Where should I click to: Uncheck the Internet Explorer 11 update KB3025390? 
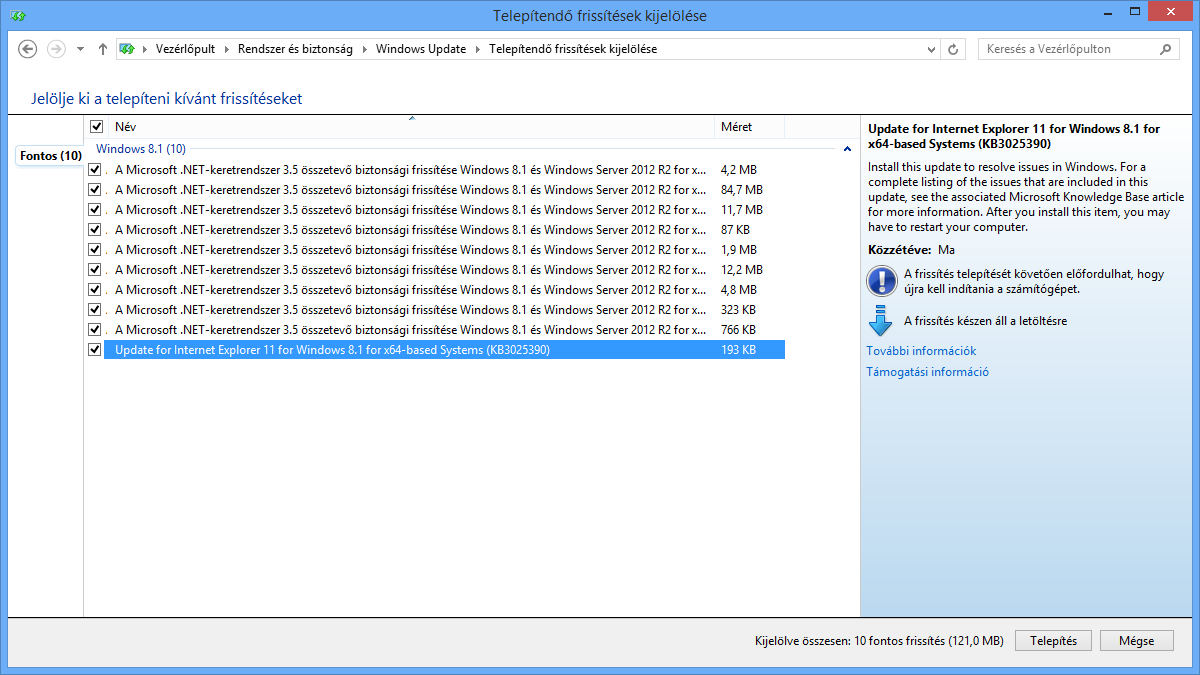tap(95, 350)
